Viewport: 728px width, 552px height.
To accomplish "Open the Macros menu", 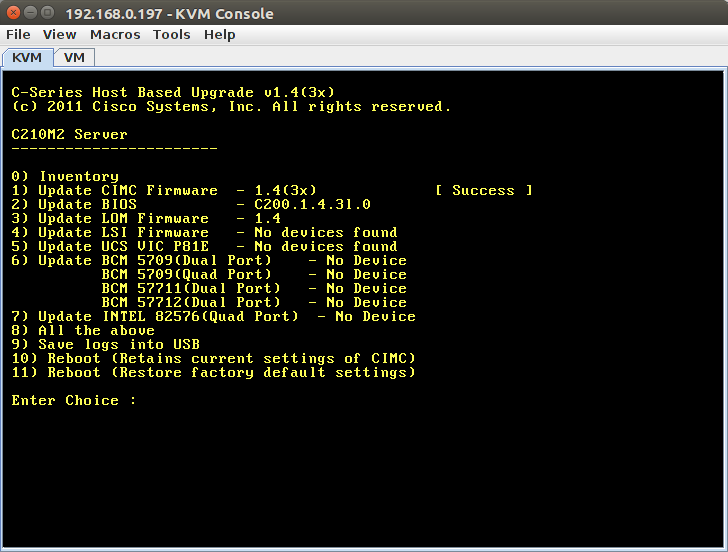I will tap(115, 35).
